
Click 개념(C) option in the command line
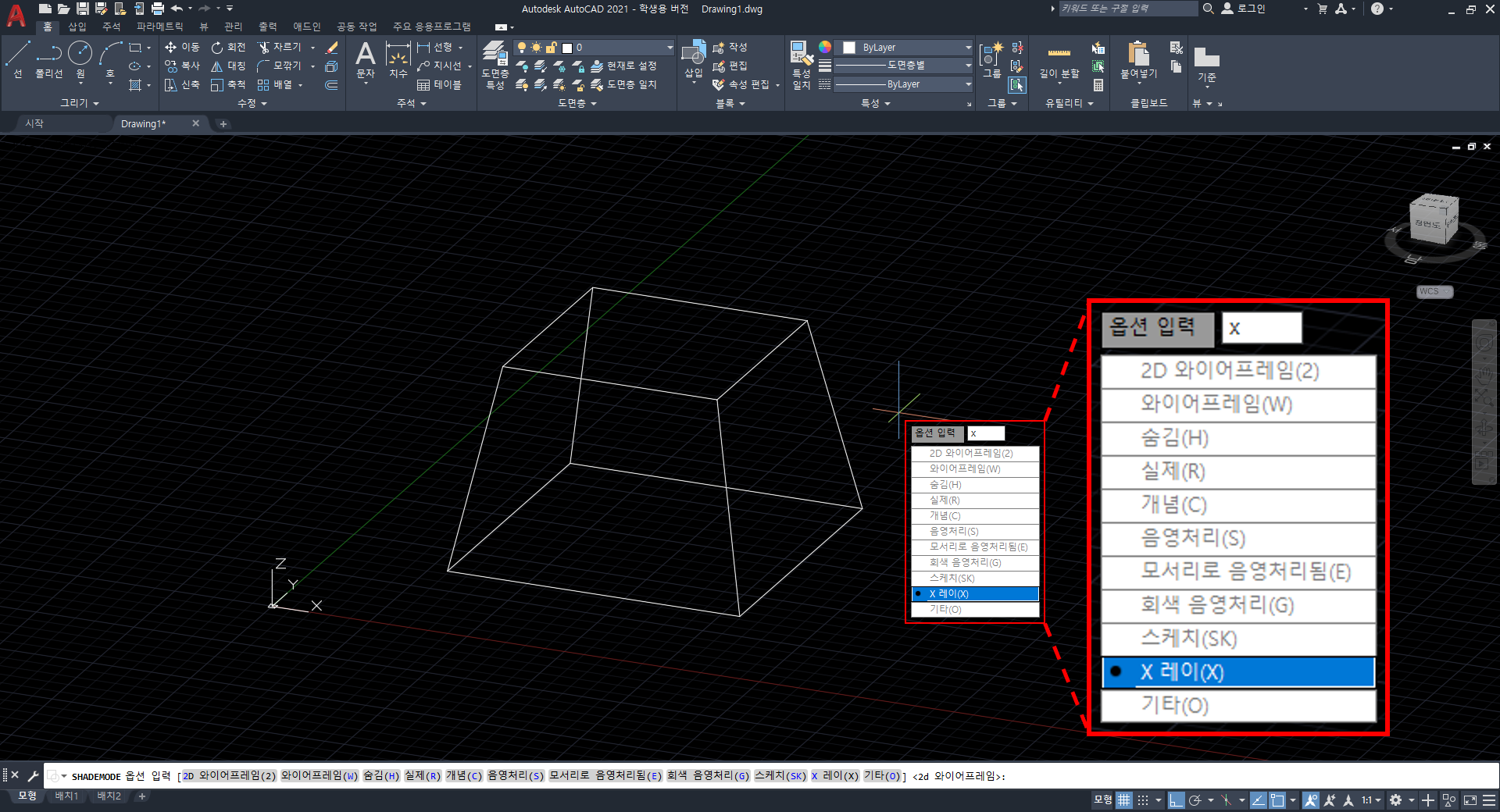pos(464,776)
